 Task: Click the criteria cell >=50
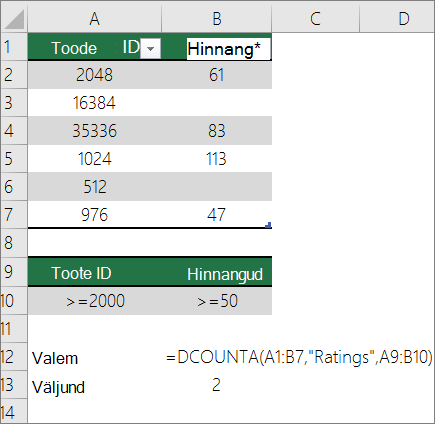point(217,301)
